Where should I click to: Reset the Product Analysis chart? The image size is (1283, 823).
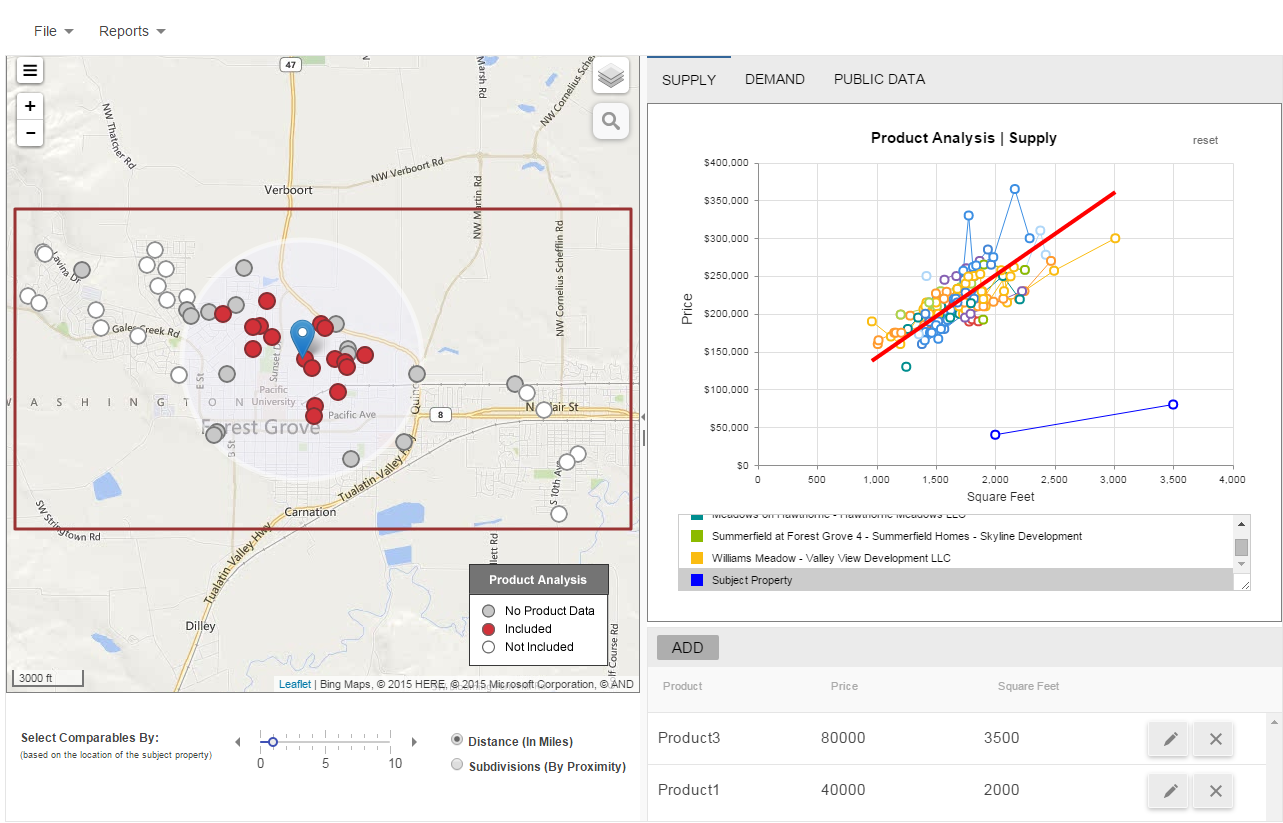(1205, 140)
